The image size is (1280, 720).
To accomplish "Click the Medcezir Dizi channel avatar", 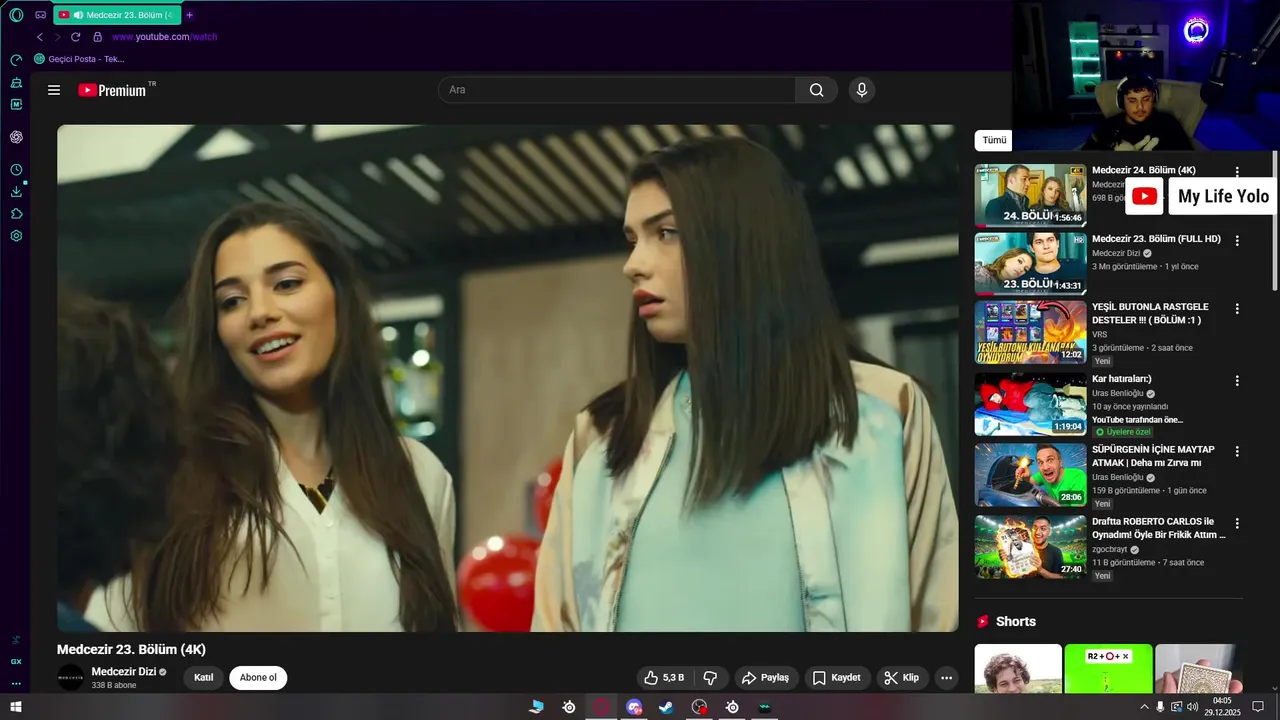I will click(x=71, y=677).
